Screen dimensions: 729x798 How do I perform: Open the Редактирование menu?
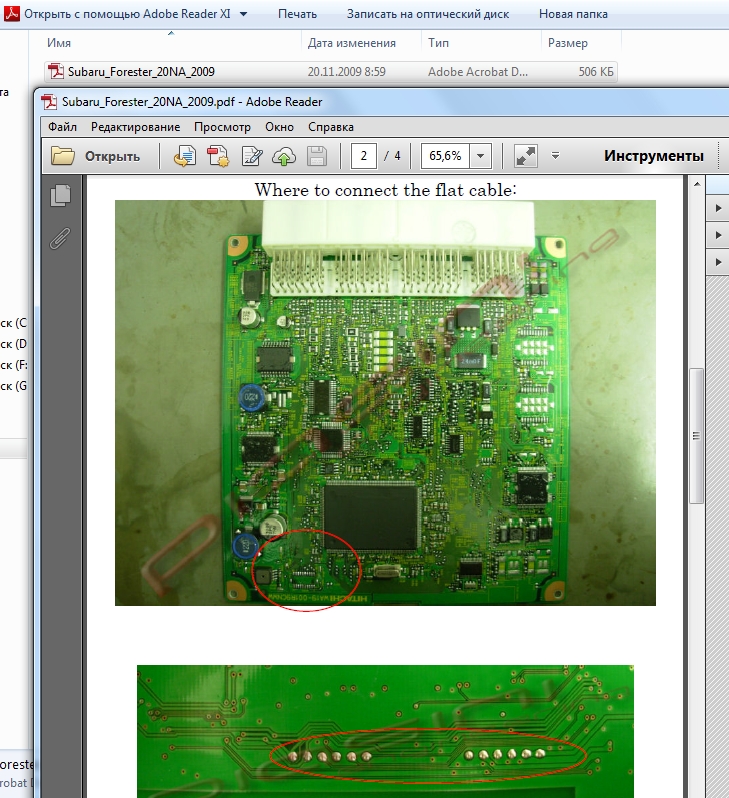135,127
